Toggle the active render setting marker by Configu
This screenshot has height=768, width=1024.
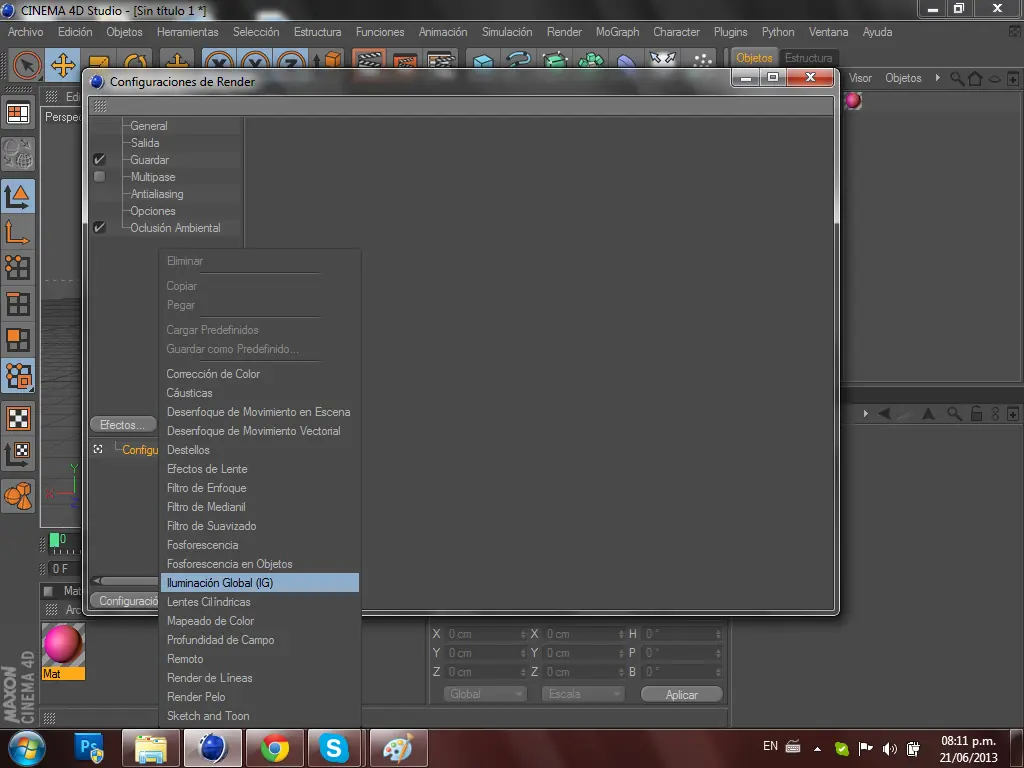[x=98, y=449]
